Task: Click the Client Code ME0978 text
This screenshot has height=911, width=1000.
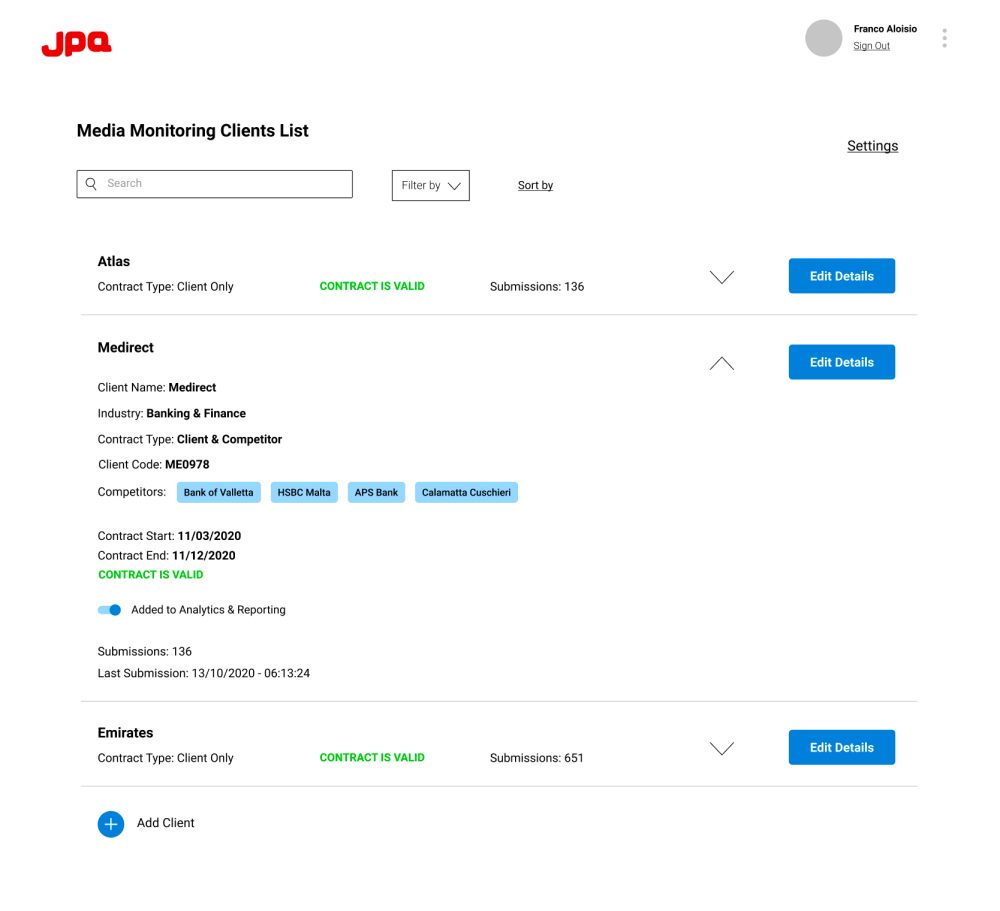Action: pyautogui.click(x=154, y=465)
